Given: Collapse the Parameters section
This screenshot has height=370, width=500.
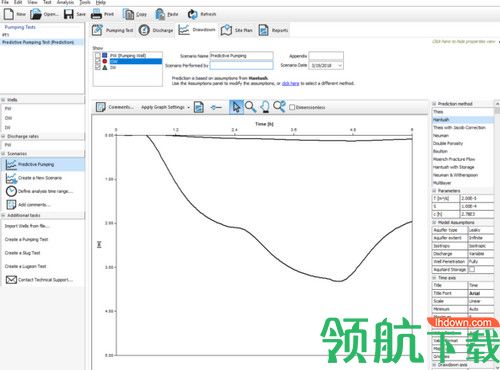Looking at the screenshot, I should coord(434,191).
